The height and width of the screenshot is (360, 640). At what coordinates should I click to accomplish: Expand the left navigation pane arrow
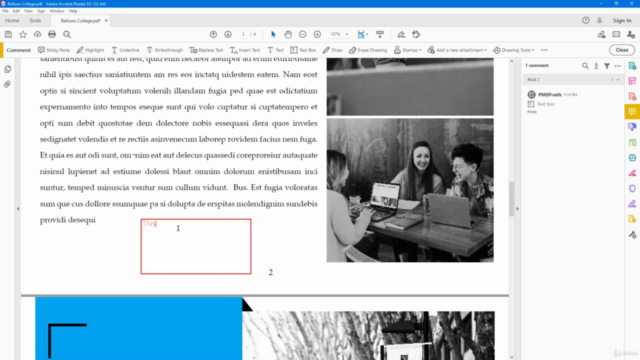point(18,209)
